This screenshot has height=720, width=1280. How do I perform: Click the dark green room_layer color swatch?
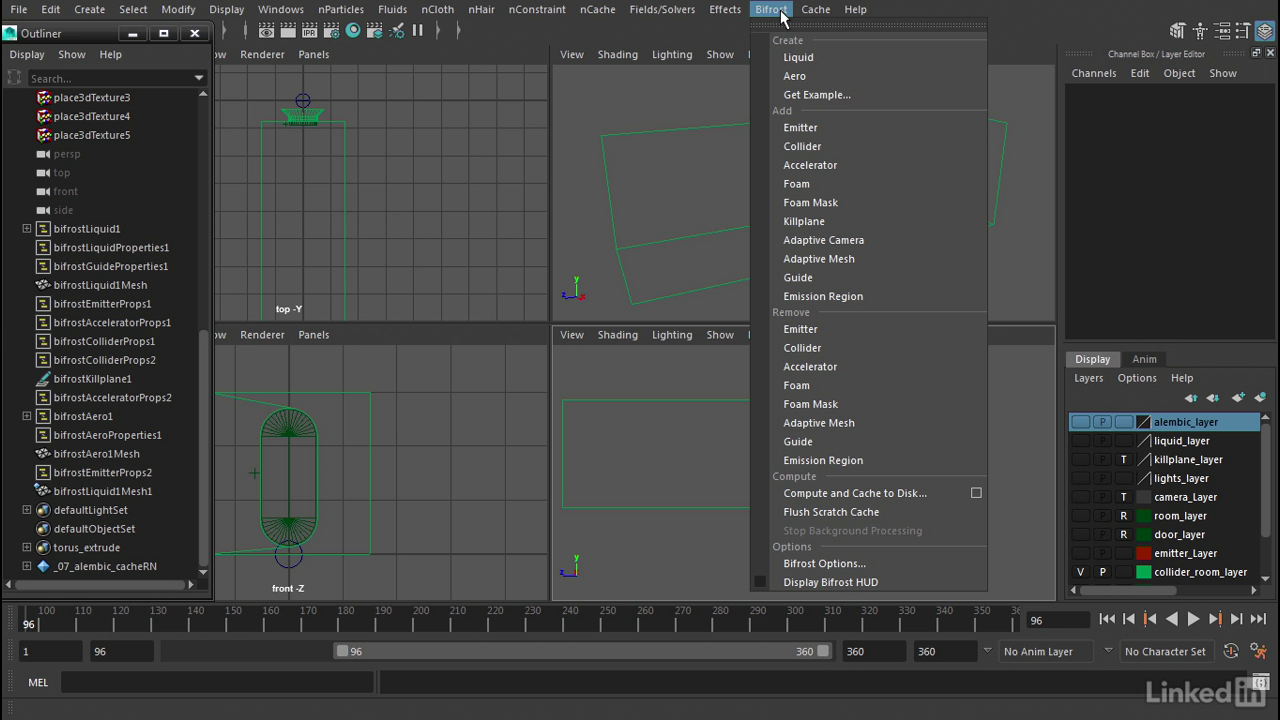1144,516
